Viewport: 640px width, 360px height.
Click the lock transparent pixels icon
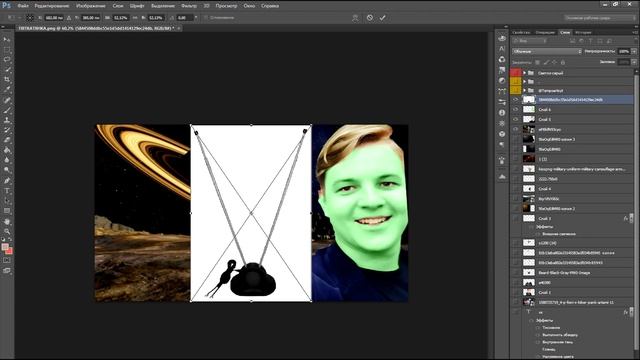tap(538, 62)
